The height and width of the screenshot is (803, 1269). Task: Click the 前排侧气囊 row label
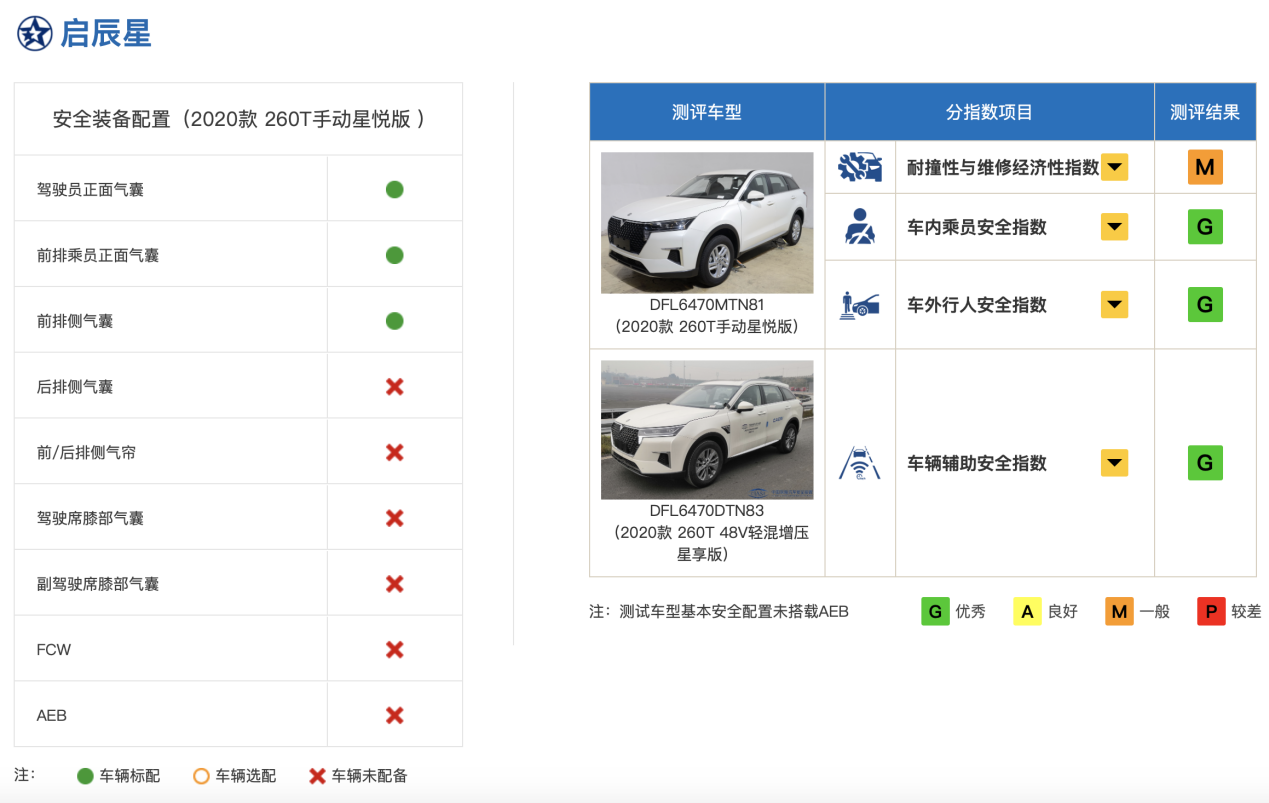(x=75, y=321)
